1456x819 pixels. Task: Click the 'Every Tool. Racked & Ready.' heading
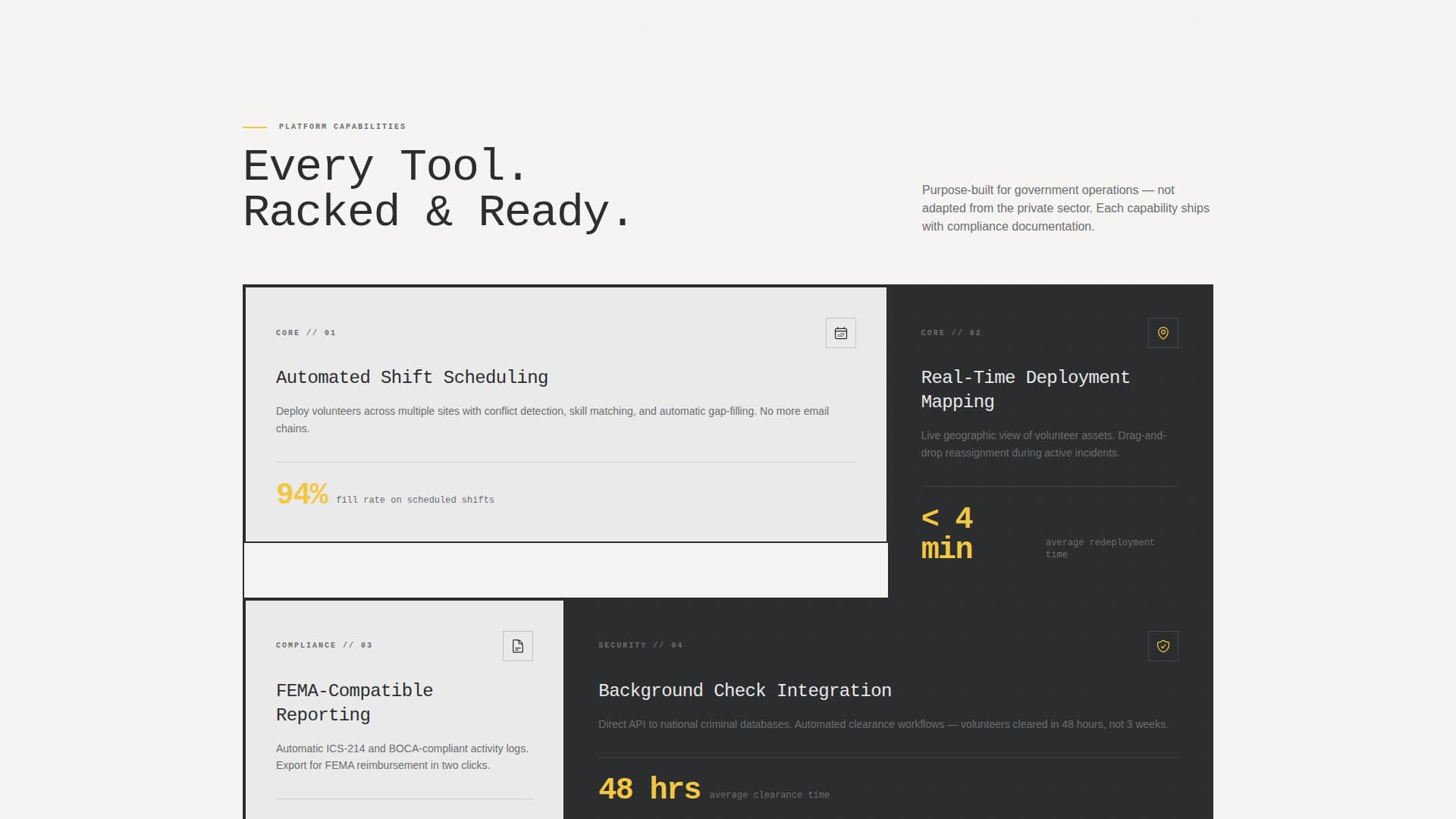pos(437,189)
